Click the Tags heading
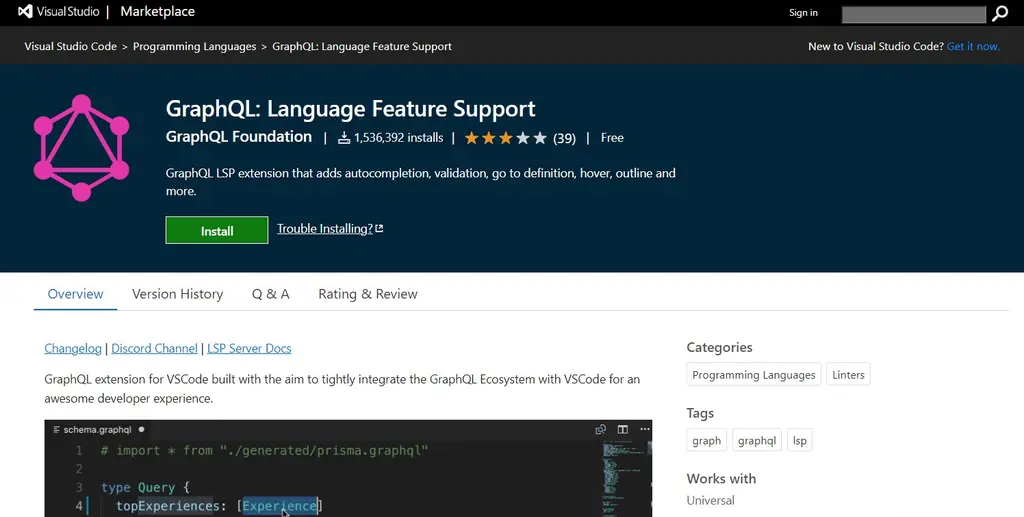The width and height of the screenshot is (1024, 517). coord(699,413)
